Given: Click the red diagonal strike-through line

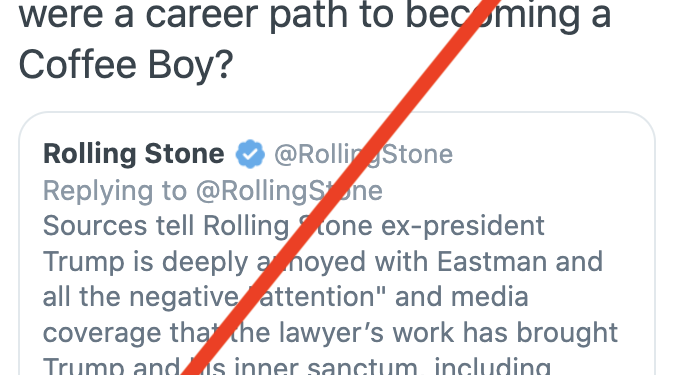Looking at the screenshot, I should pos(341,188).
